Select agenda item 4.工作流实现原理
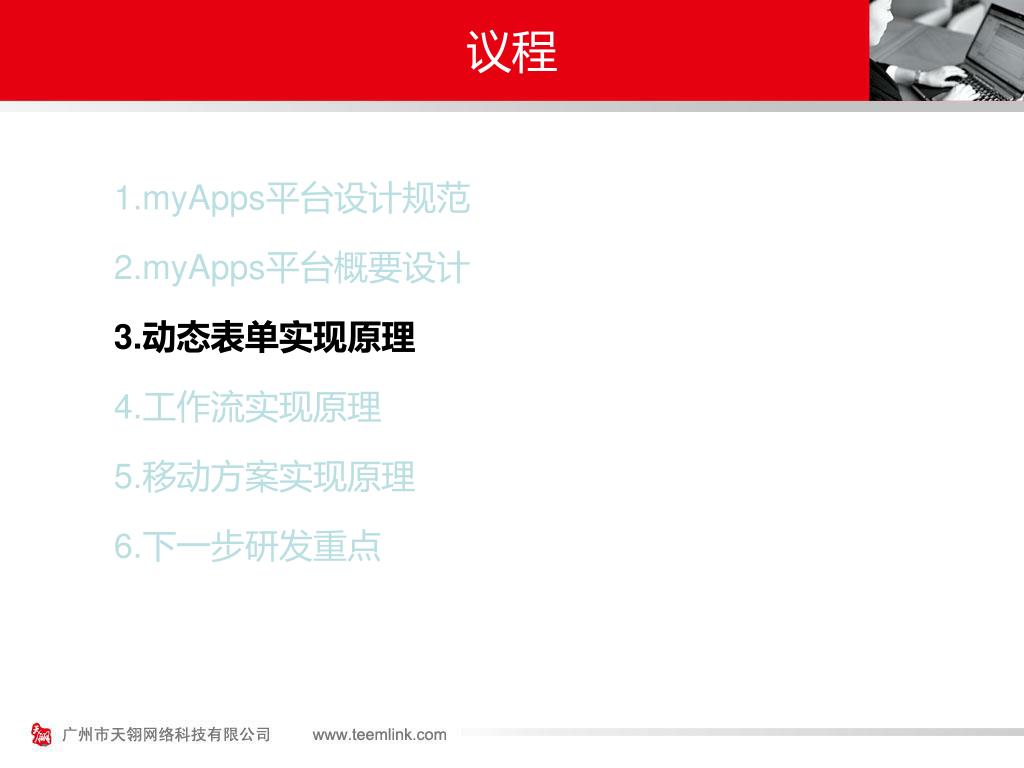The height and width of the screenshot is (768, 1024). pos(248,407)
